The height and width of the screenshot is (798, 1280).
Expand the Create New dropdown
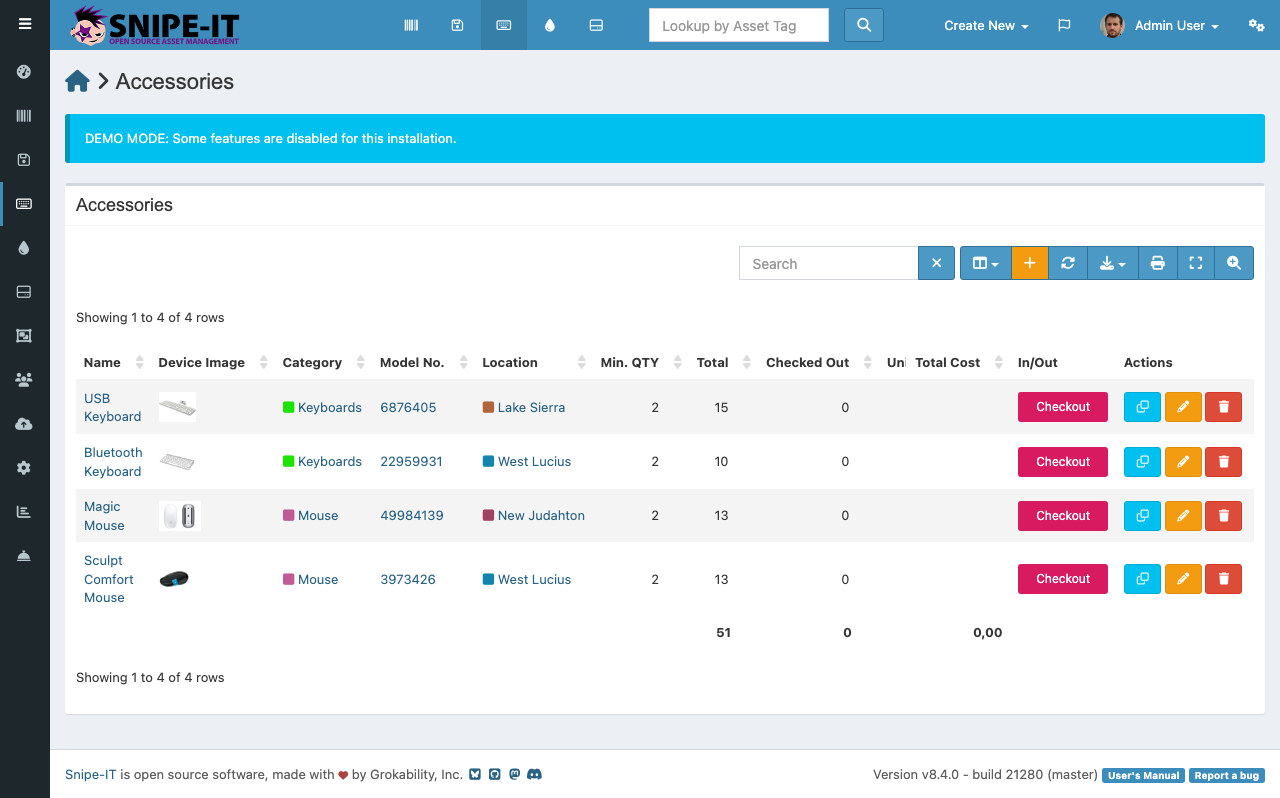coord(986,25)
